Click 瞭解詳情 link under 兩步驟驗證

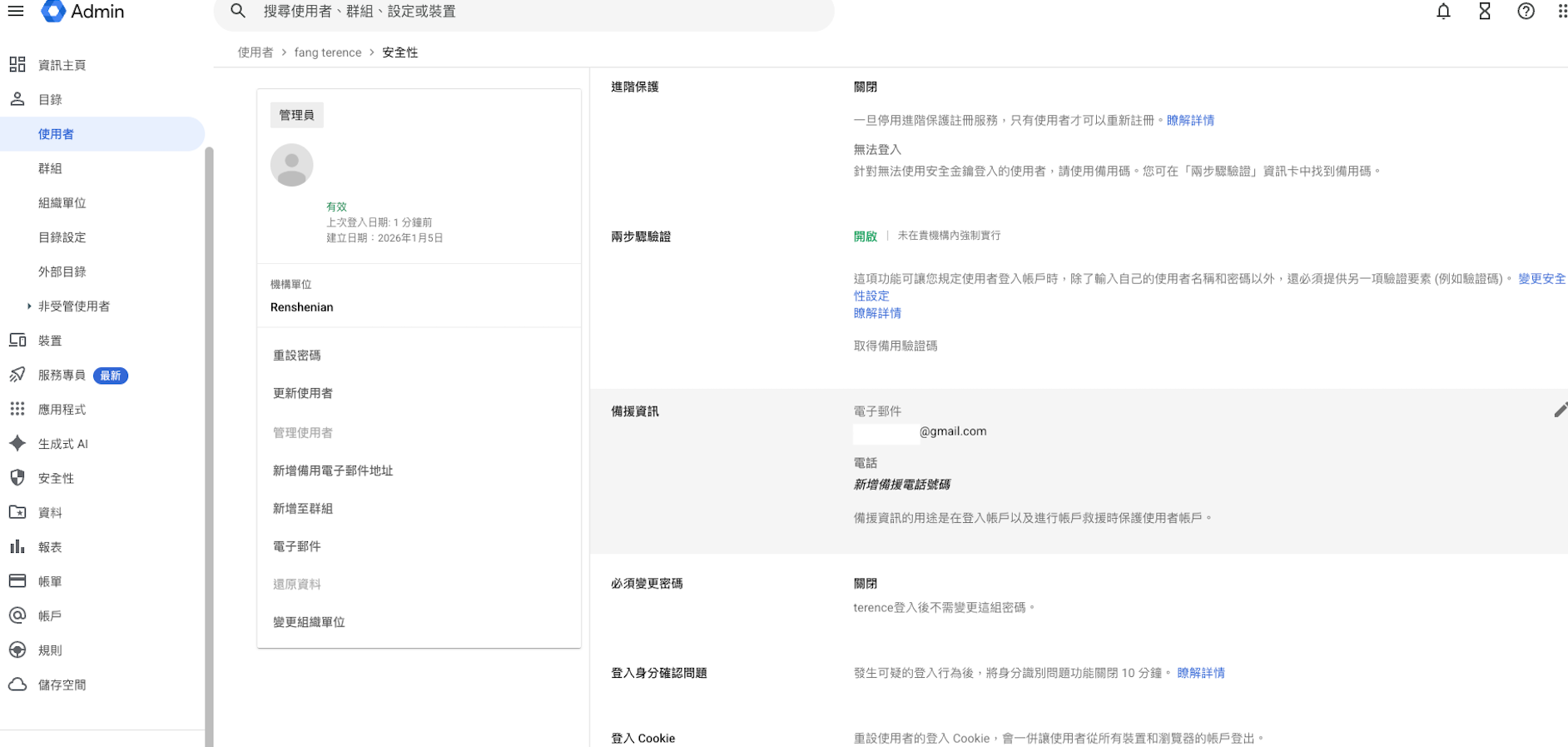[x=877, y=313]
